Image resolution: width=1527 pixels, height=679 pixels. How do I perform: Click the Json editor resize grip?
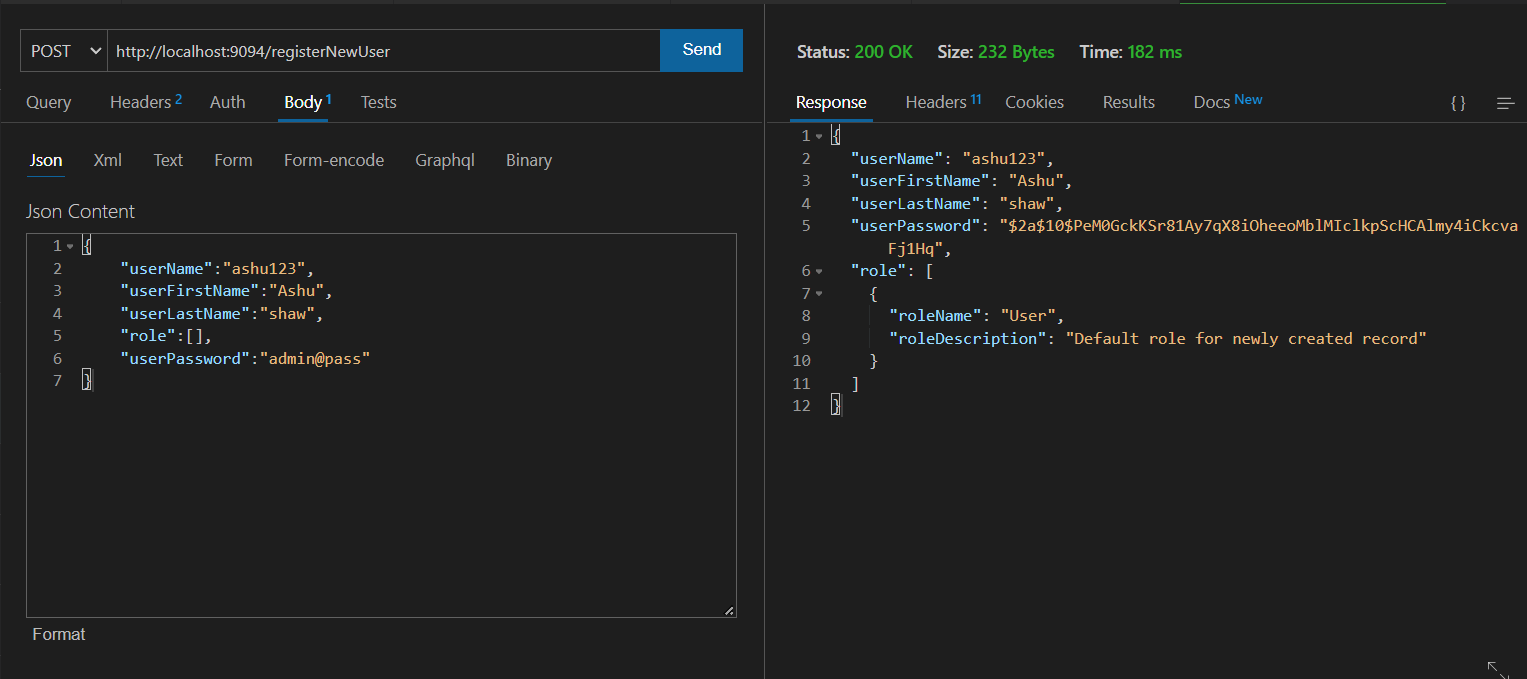coord(730,609)
